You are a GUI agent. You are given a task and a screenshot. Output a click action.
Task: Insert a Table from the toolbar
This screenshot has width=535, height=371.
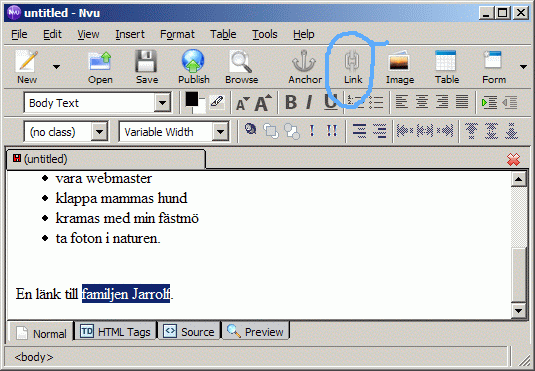click(x=447, y=67)
